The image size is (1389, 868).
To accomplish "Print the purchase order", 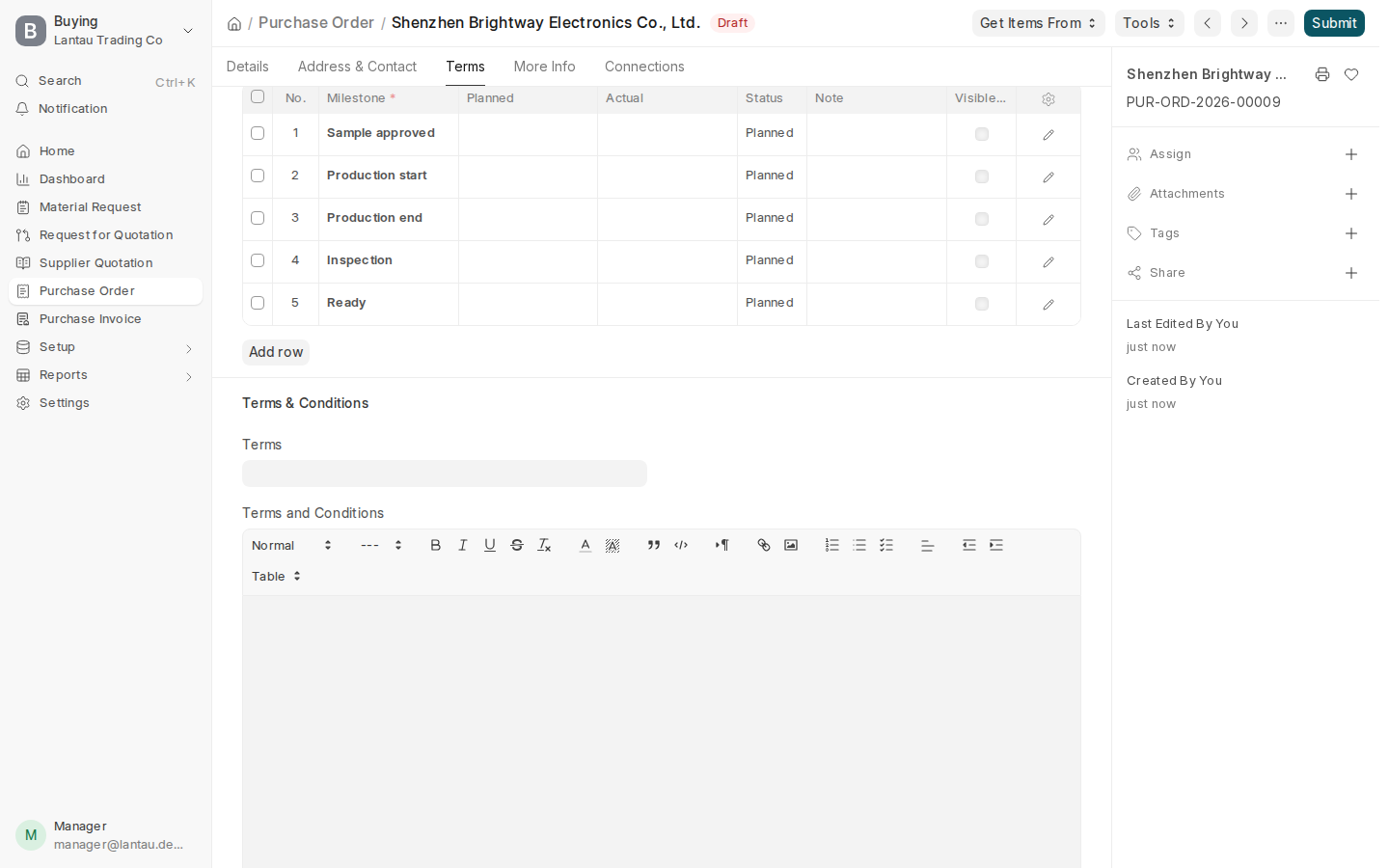I will pos(1322,74).
